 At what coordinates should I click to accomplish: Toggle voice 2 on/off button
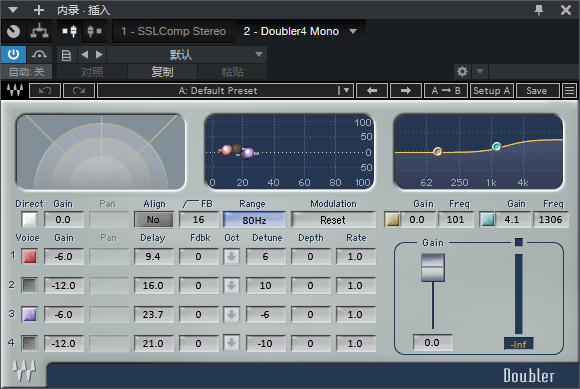[30, 285]
